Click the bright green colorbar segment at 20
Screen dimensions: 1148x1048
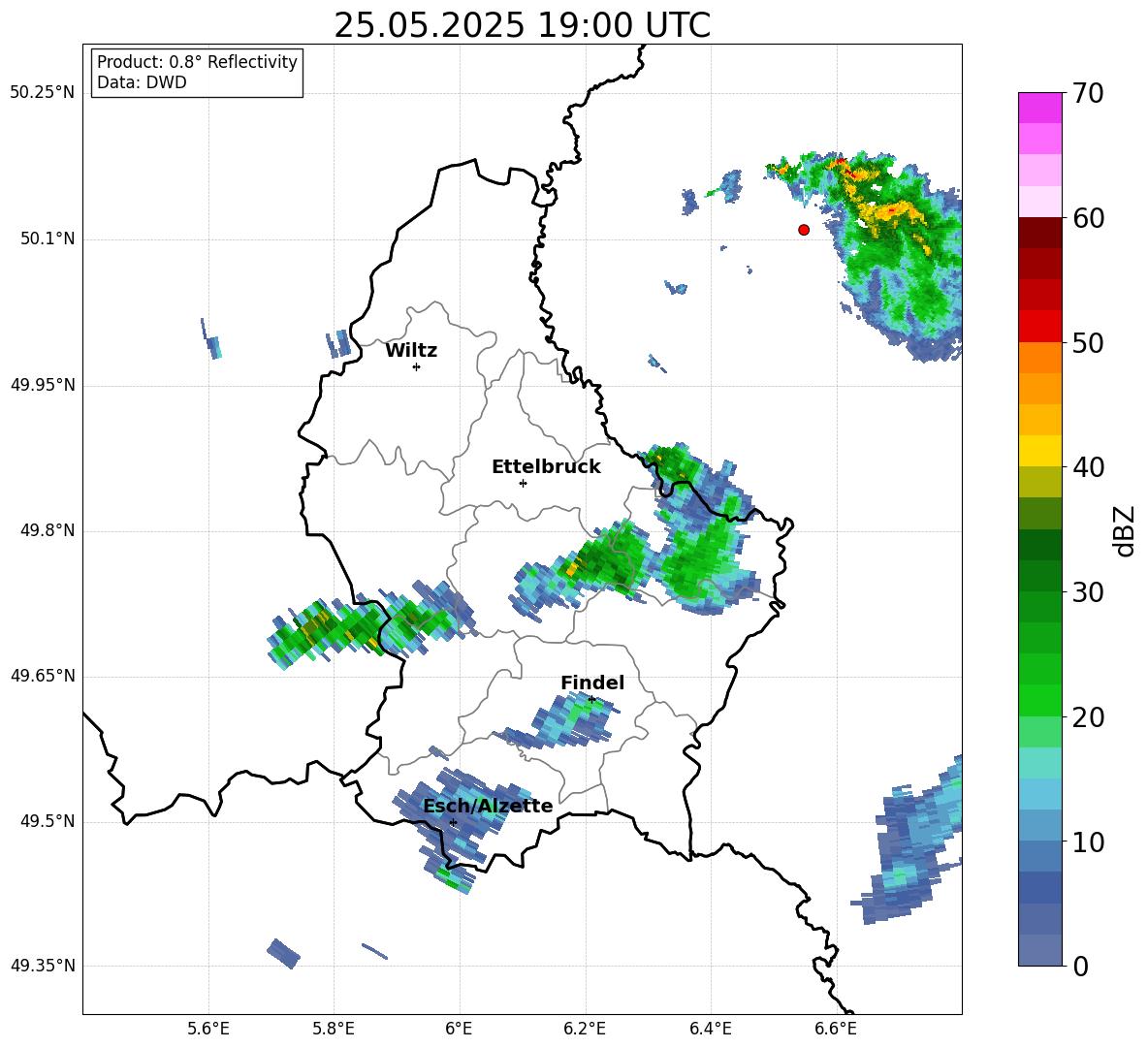pyautogui.click(x=1039, y=700)
